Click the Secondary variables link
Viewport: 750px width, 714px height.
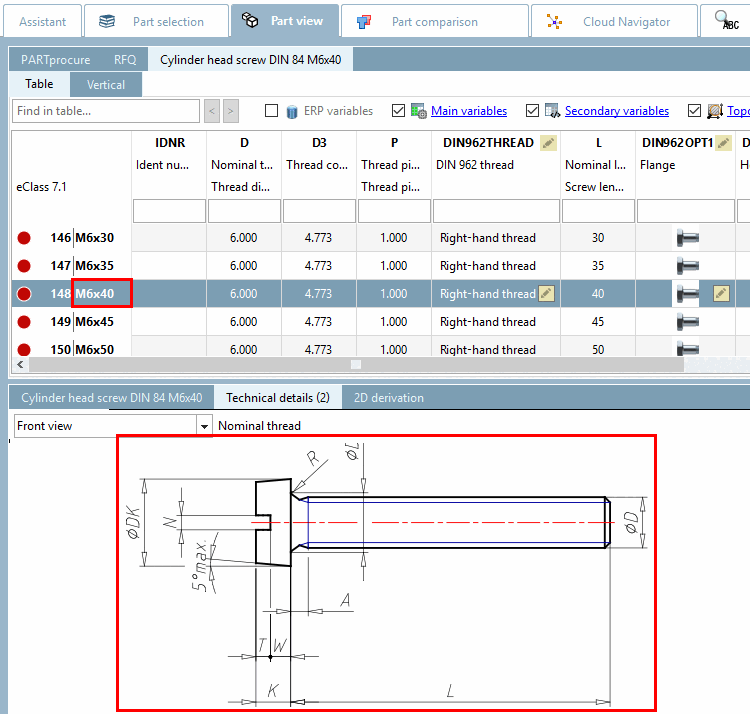point(616,111)
